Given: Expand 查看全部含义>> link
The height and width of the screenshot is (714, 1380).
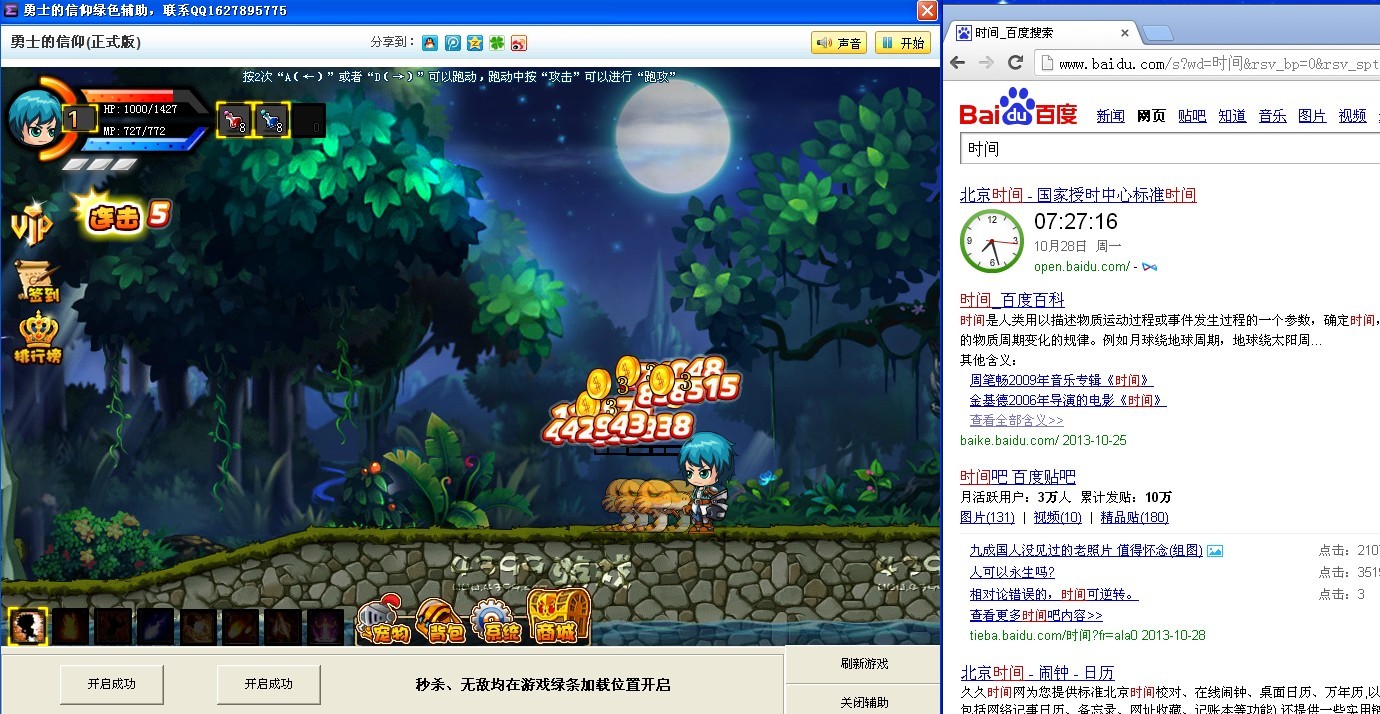Looking at the screenshot, I should (x=1017, y=420).
